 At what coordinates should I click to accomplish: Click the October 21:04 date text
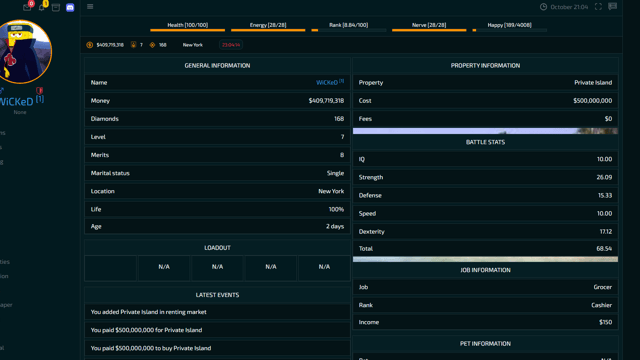[x=569, y=7]
